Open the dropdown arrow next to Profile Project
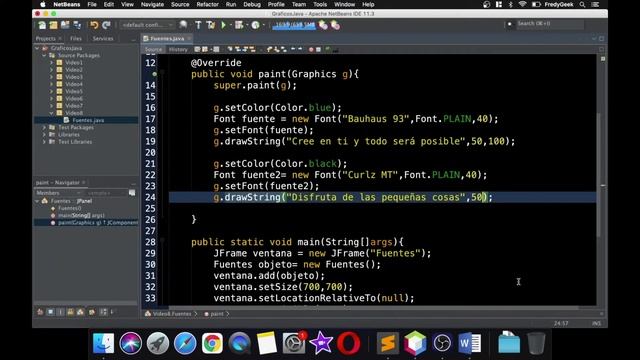Image resolution: width=640 pixels, height=360 pixels. (x=263, y=25)
